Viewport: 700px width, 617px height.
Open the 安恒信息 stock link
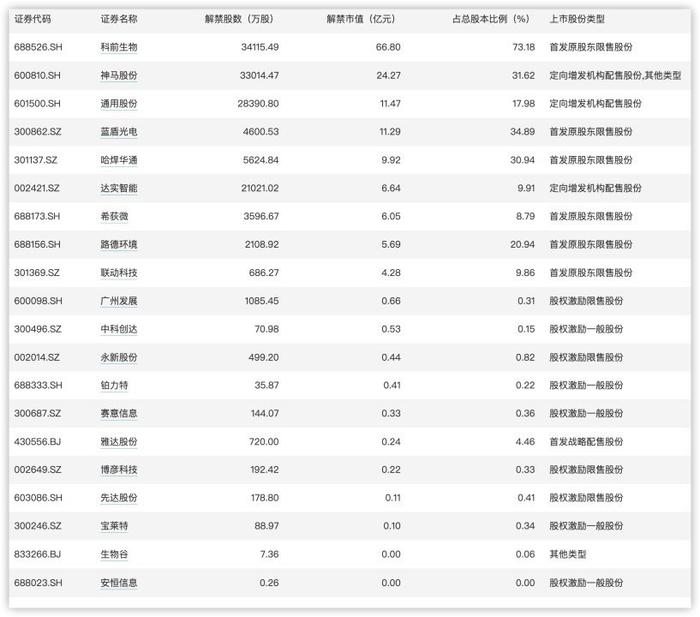click(x=119, y=583)
